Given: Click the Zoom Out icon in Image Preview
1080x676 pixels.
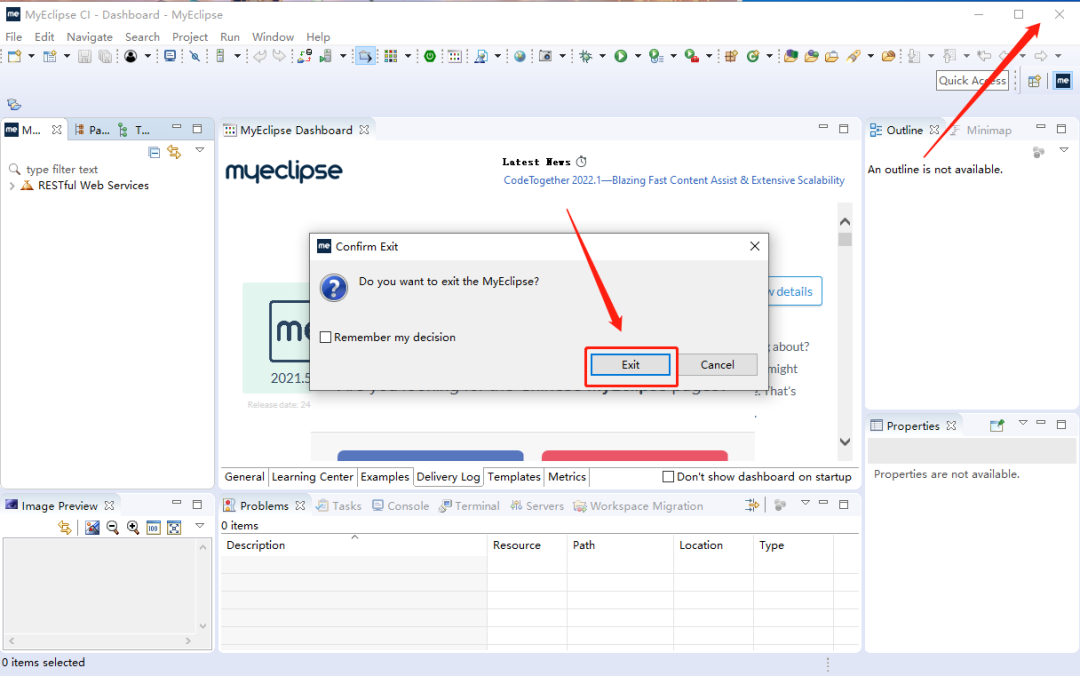Looking at the screenshot, I should click(x=112, y=528).
